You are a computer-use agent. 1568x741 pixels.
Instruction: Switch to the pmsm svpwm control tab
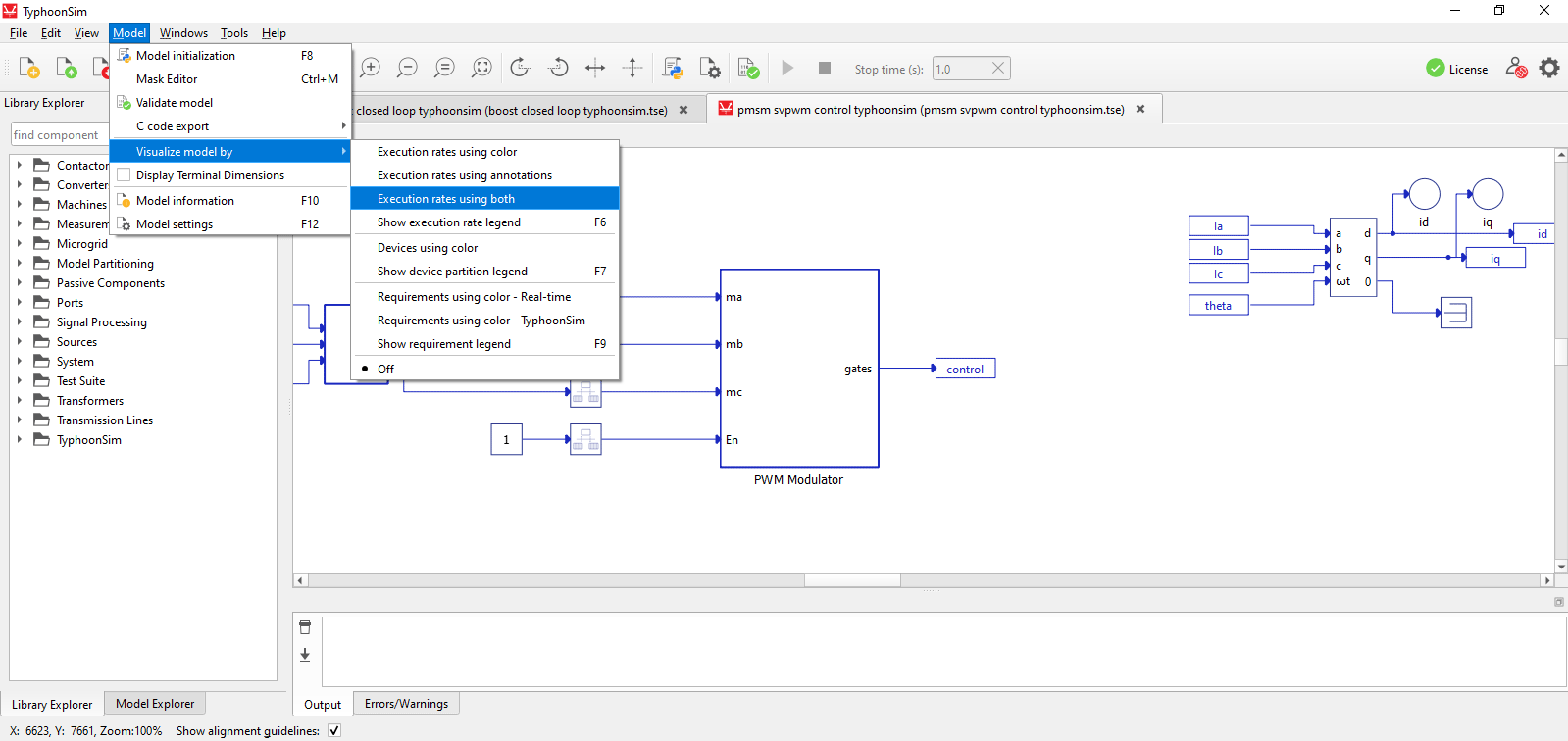[930, 110]
